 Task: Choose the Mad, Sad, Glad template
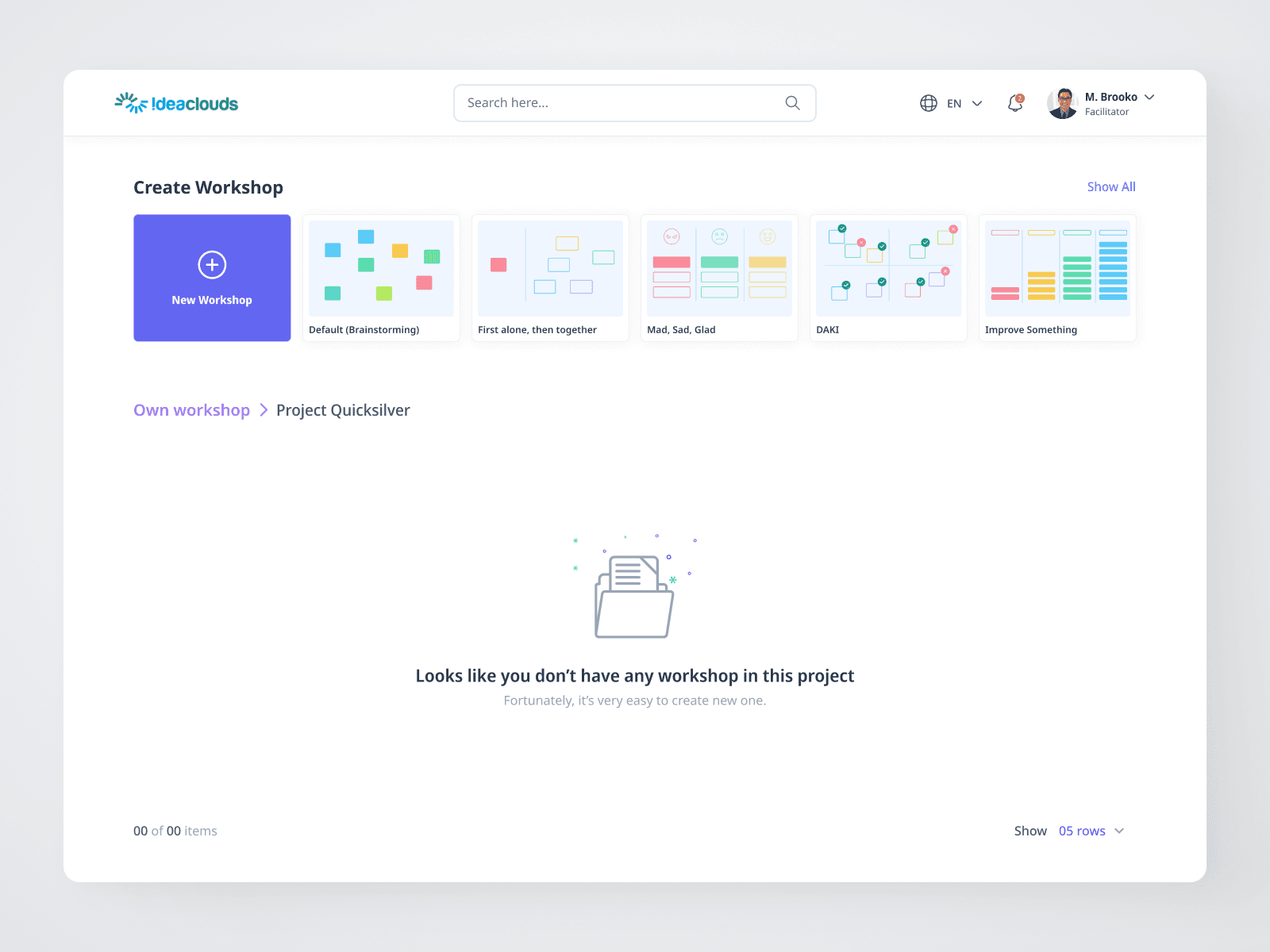pyautogui.click(x=719, y=278)
